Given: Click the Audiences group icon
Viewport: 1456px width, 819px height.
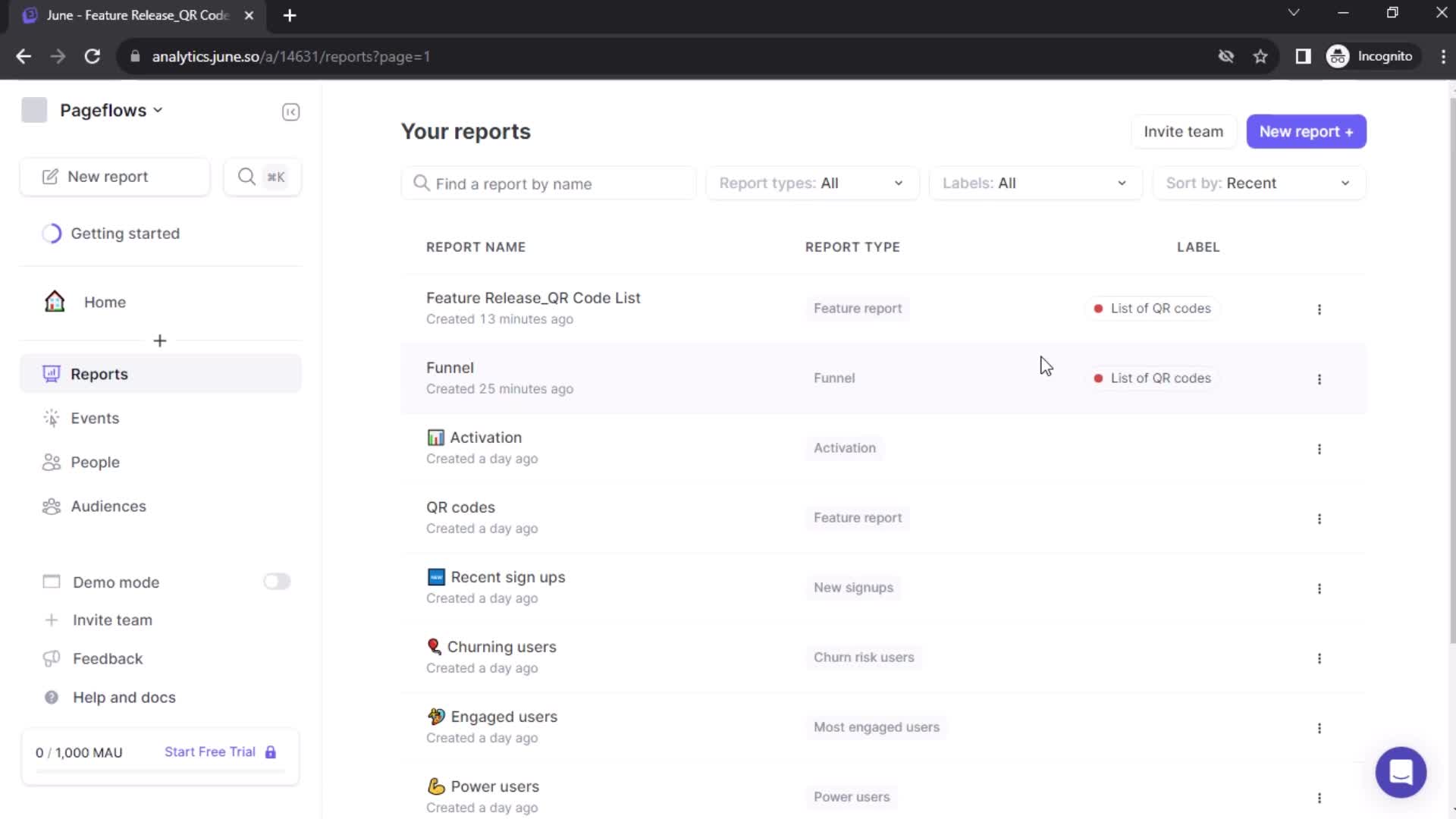Looking at the screenshot, I should 51,506.
